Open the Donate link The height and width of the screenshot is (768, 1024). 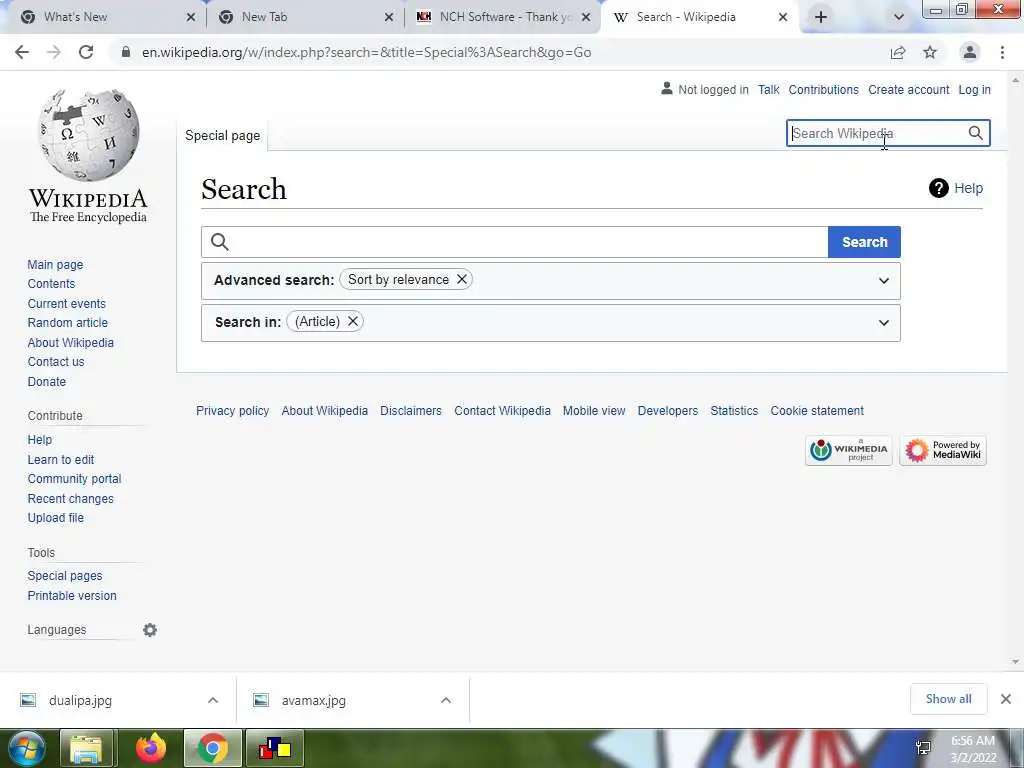tap(46, 381)
